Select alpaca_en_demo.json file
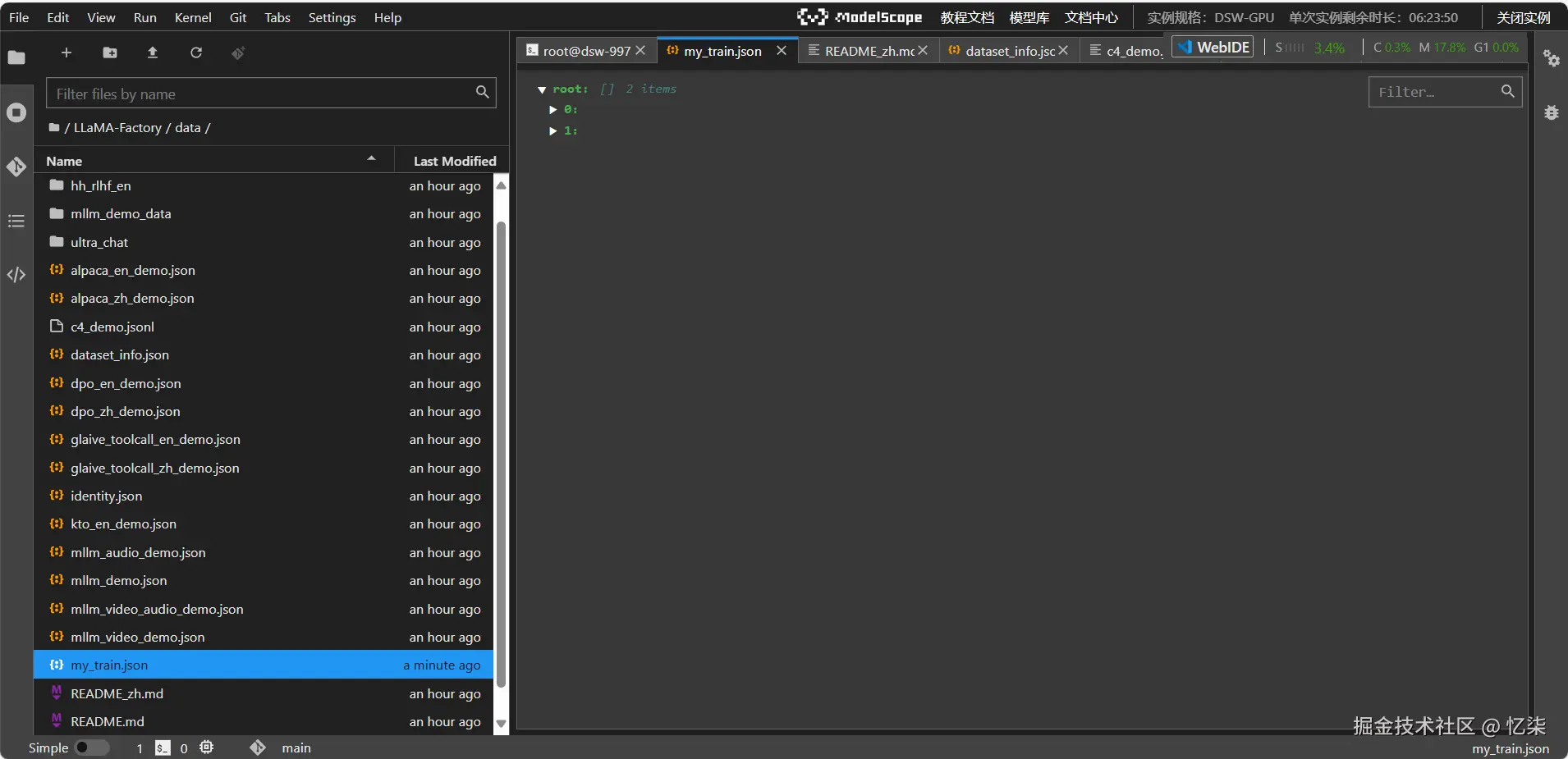Screen dimensions: 1568x759 point(264,270)
